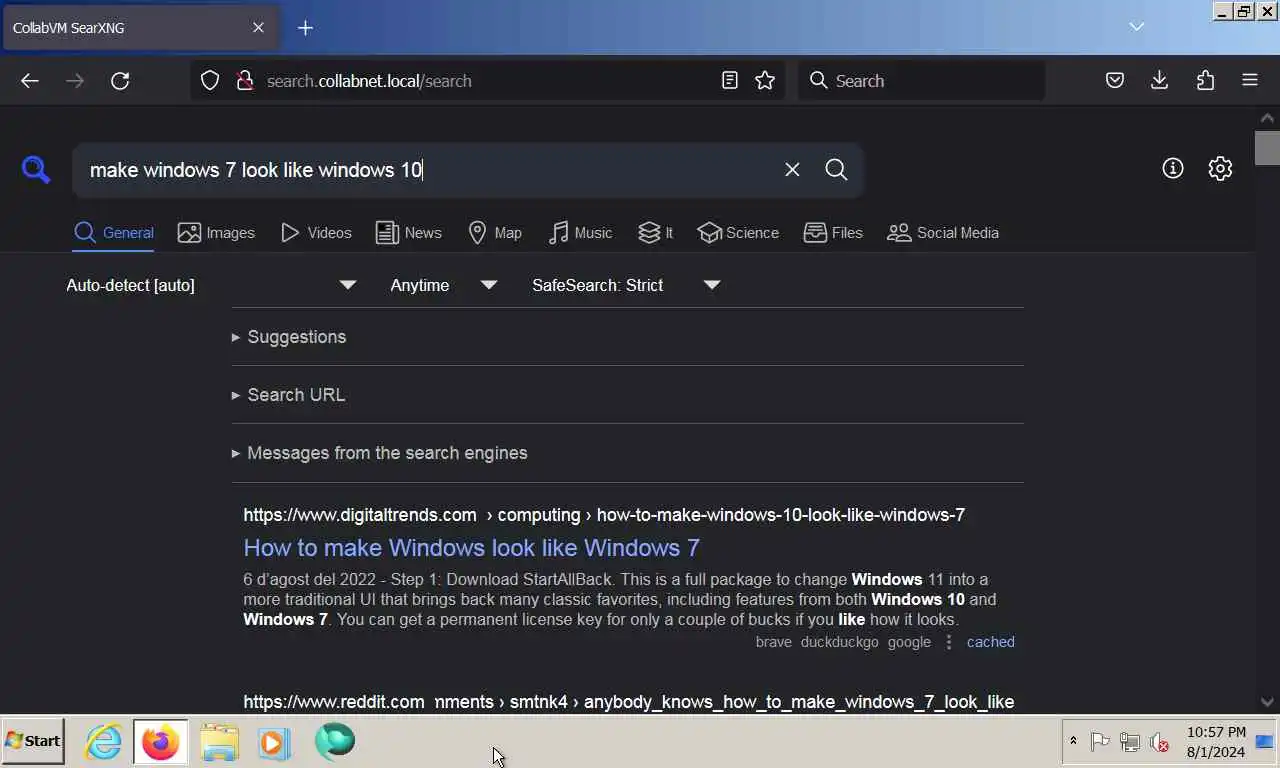
Task: Switch to the Images category
Action: click(x=216, y=233)
